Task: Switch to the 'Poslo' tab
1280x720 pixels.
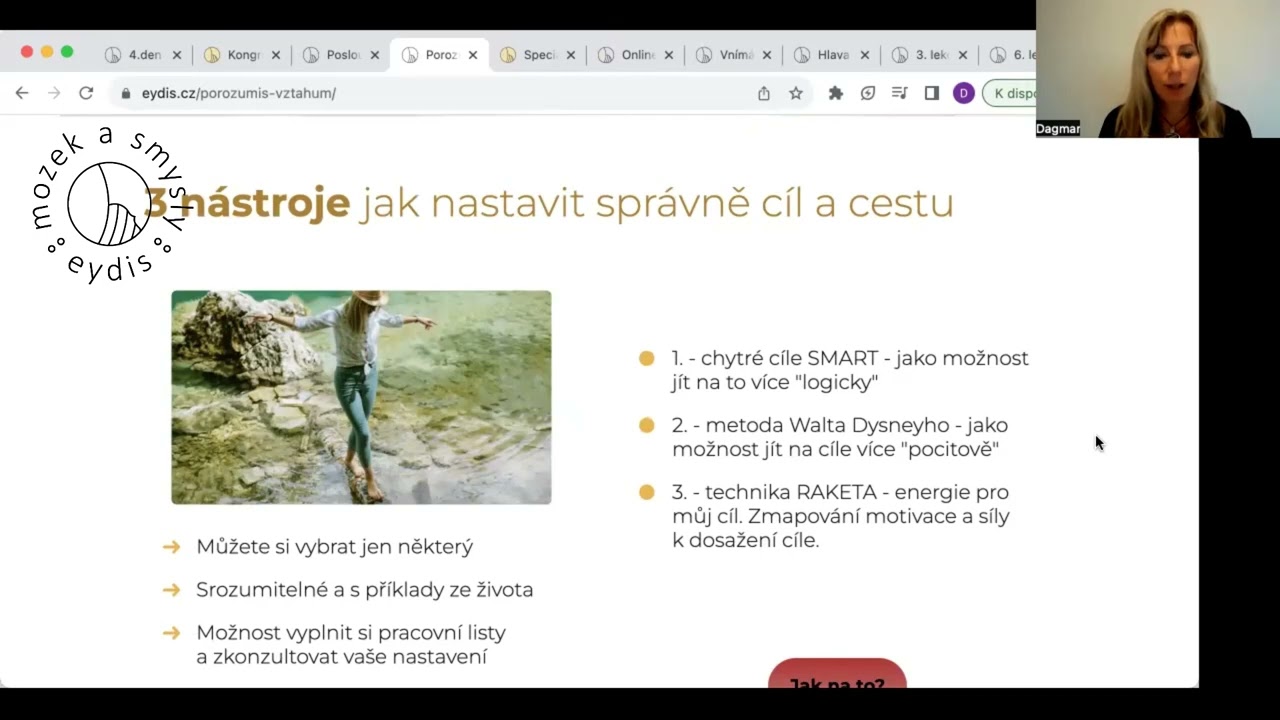Action: point(343,55)
